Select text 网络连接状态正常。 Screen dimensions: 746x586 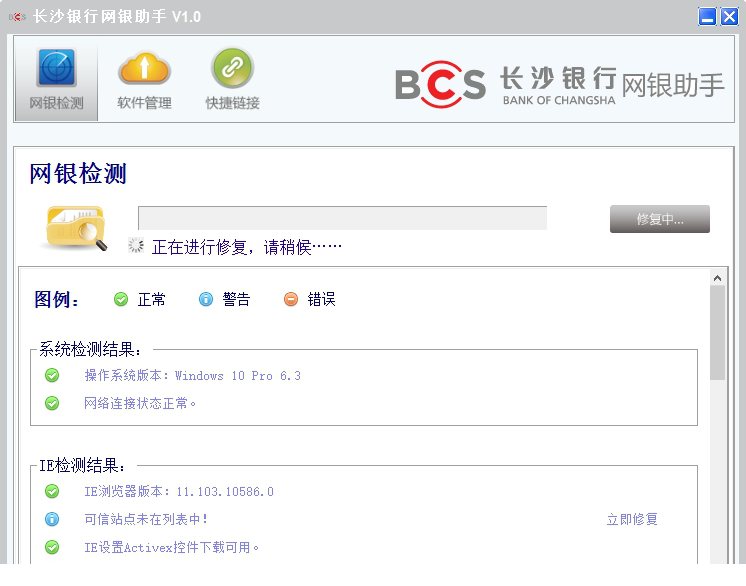pos(140,403)
